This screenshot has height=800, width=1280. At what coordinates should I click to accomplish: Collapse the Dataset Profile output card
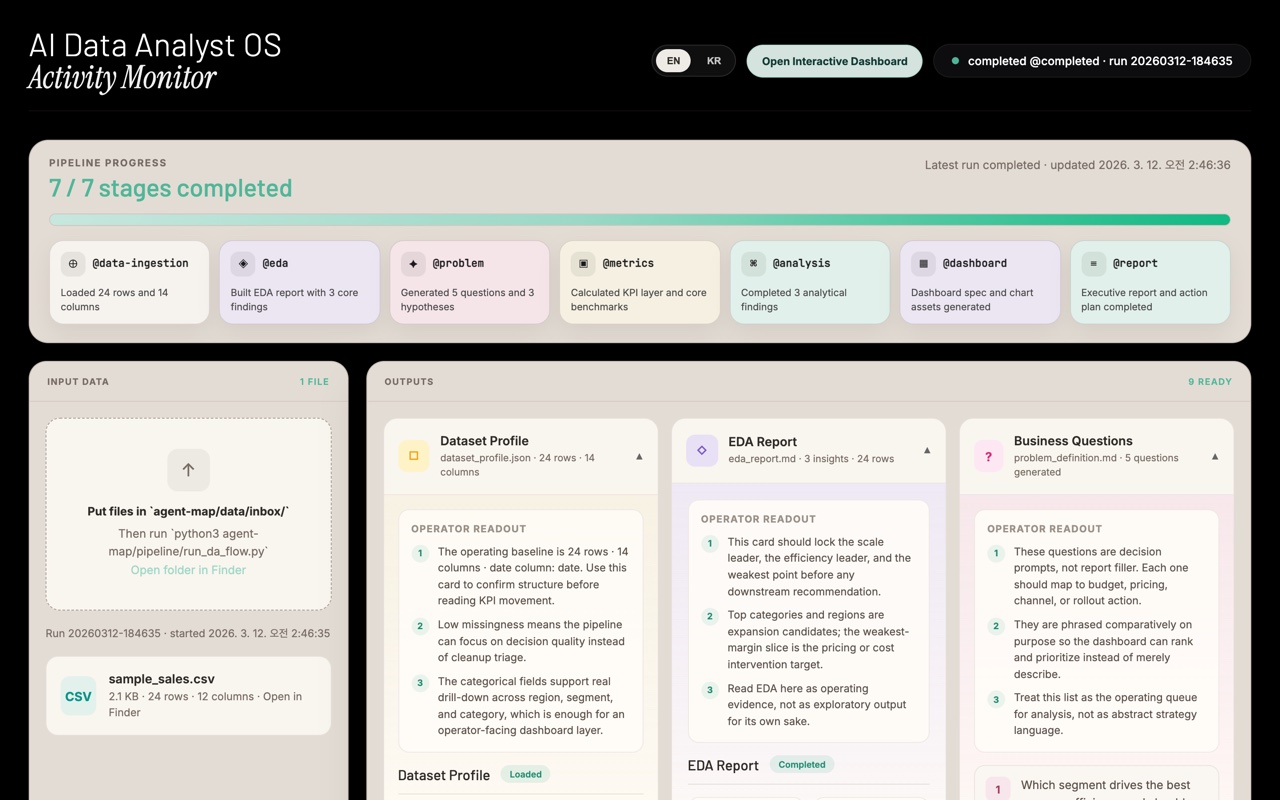[x=639, y=455]
